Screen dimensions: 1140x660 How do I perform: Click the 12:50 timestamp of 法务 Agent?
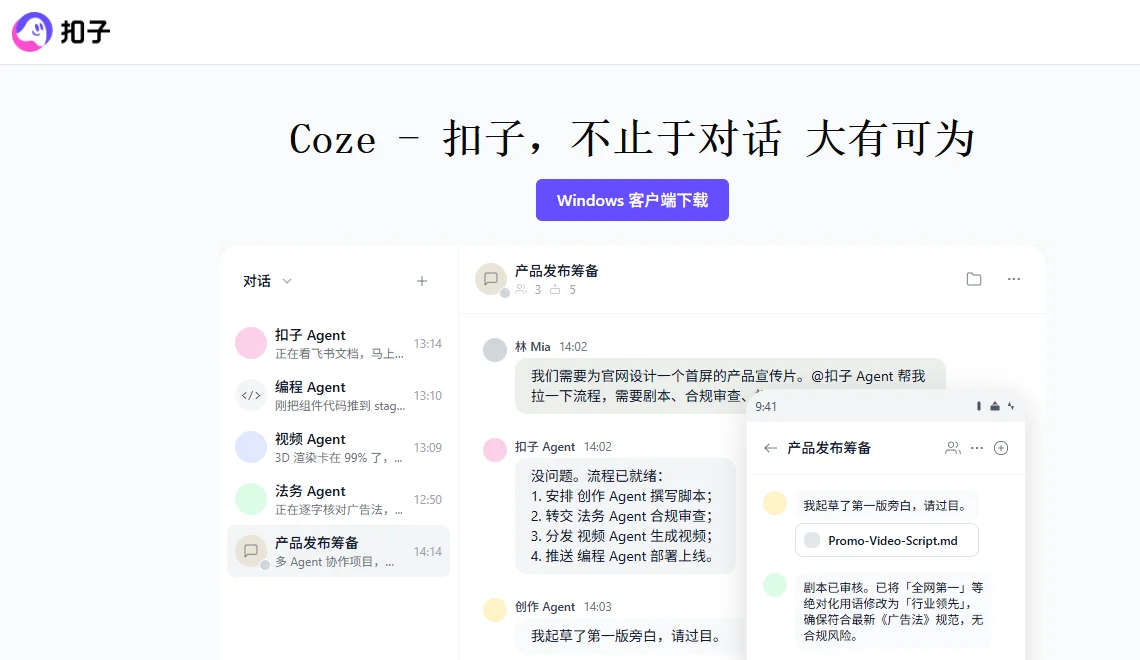pos(428,499)
